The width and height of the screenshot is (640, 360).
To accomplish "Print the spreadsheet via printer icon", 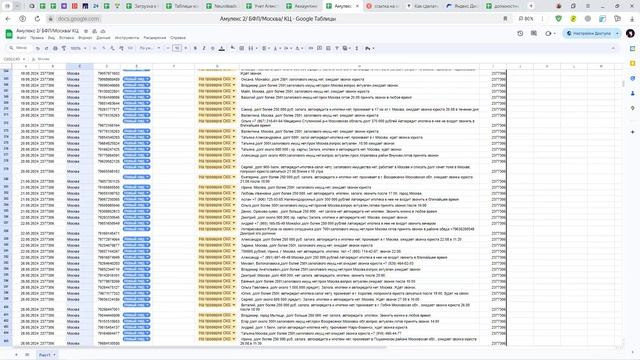I will [x=55, y=48].
